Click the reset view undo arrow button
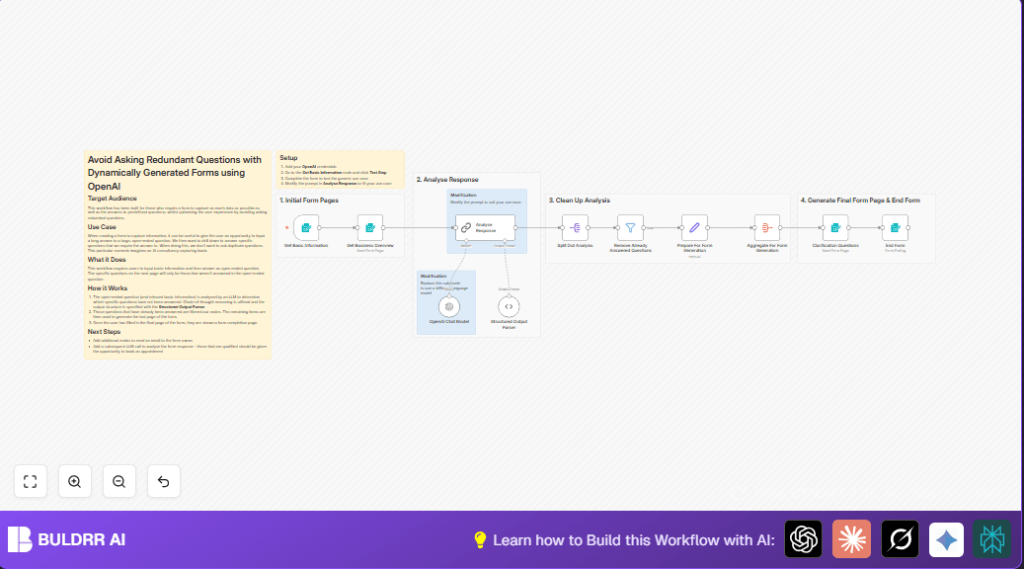Image resolution: width=1024 pixels, height=569 pixels. coord(163,481)
